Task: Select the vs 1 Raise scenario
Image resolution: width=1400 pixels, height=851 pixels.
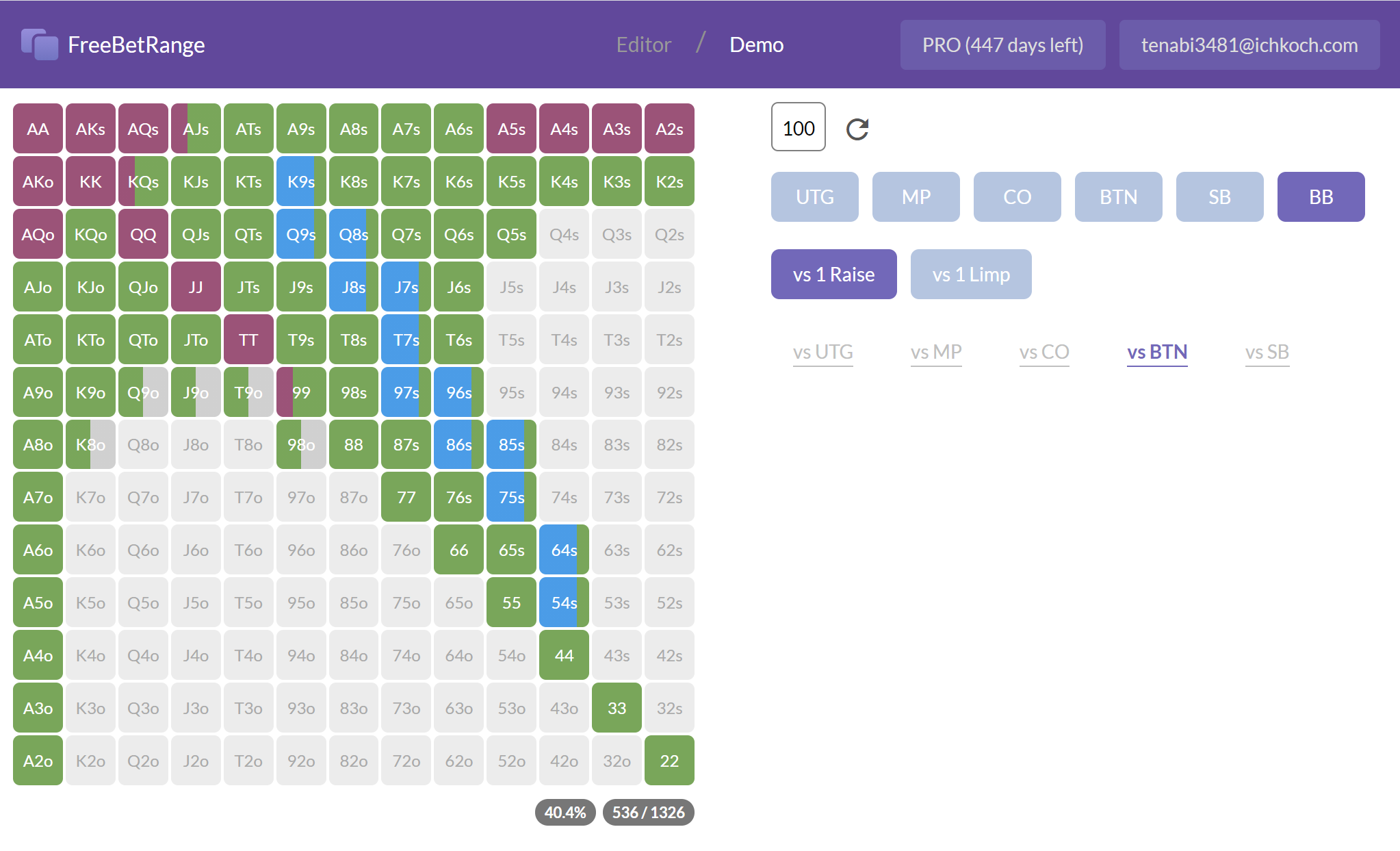Action: [833, 275]
